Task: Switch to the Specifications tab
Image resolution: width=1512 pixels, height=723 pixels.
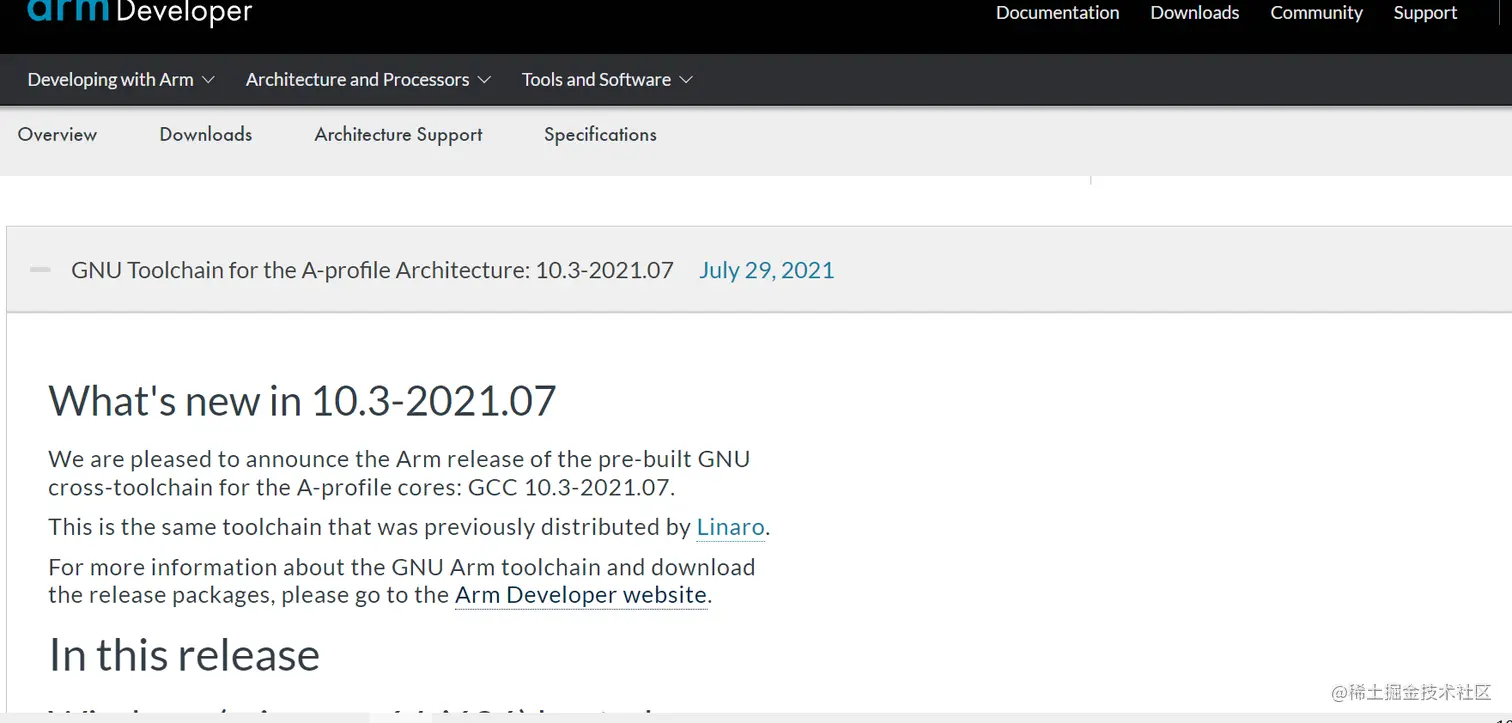Action: 600,135
